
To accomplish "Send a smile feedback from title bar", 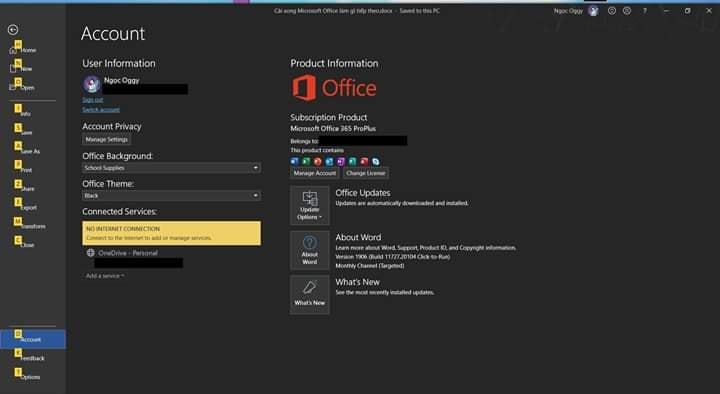I will click(612, 11).
